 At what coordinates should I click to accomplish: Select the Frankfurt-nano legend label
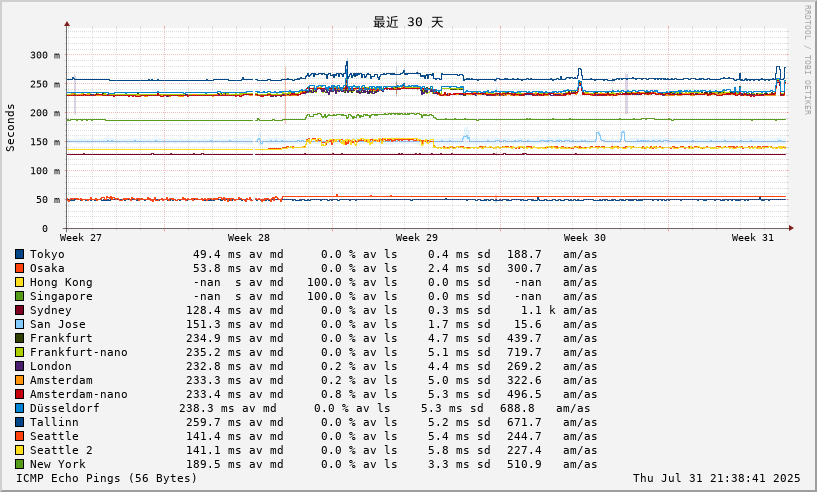(79, 352)
